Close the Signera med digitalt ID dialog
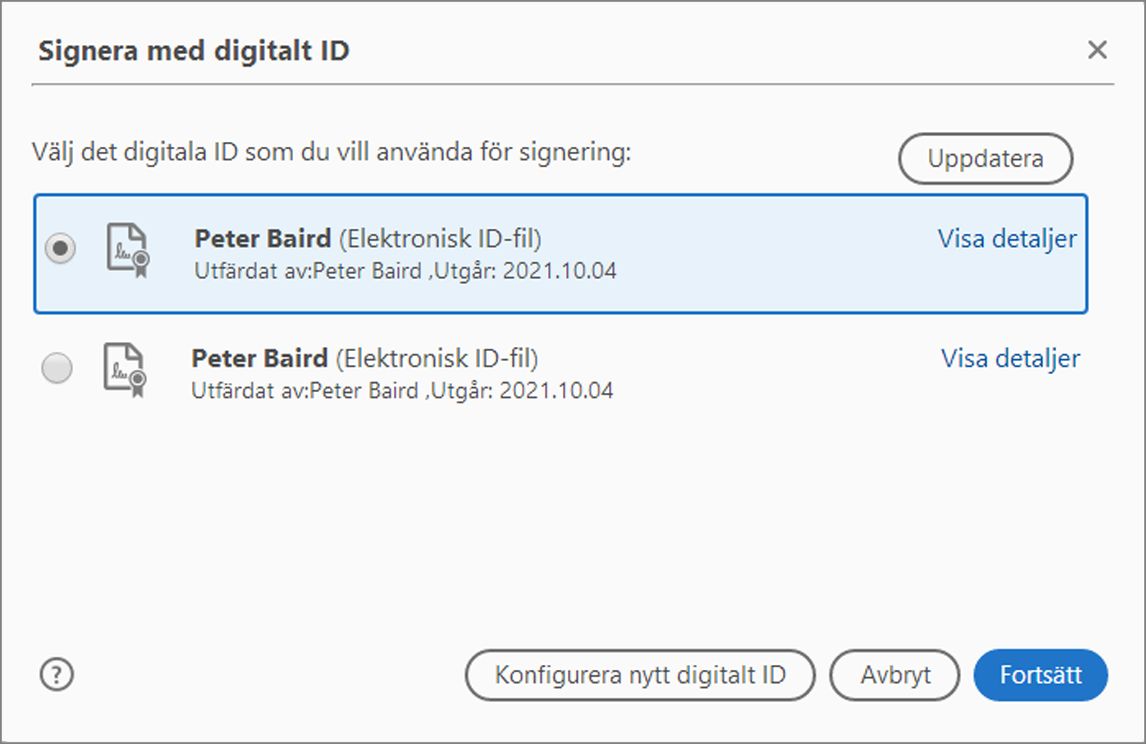1146x744 pixels. (x=1098, y=48)
